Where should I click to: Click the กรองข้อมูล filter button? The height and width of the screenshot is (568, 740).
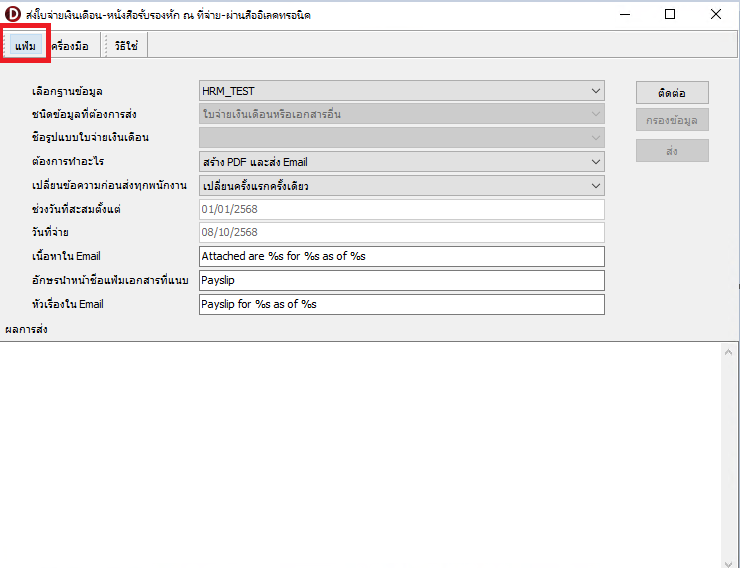tap(672, 121)
